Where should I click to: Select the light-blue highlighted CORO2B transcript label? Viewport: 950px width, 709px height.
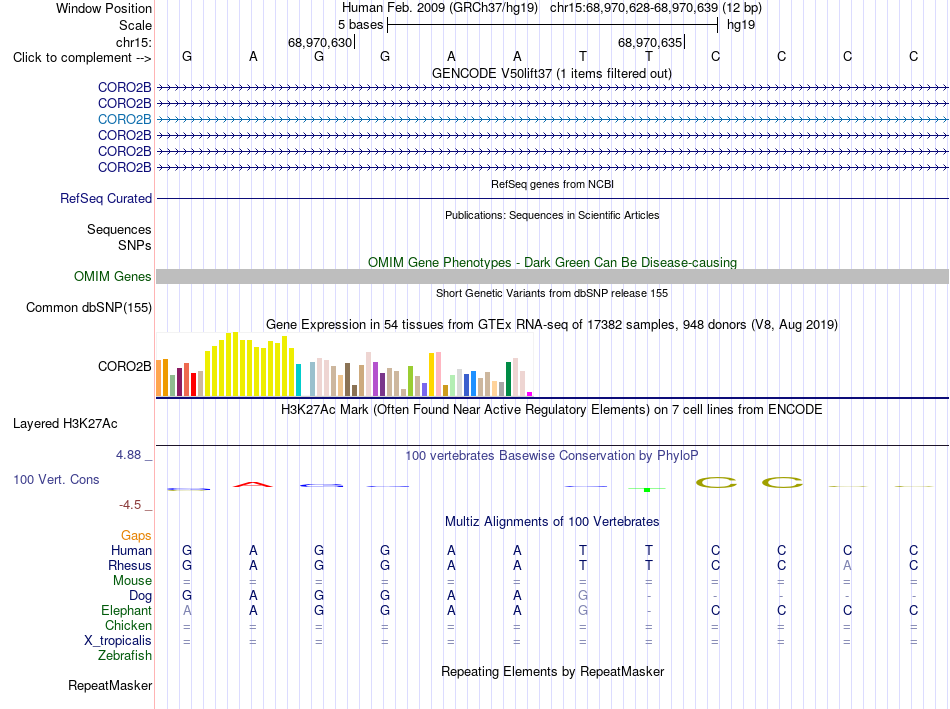[x=124, y=119]
